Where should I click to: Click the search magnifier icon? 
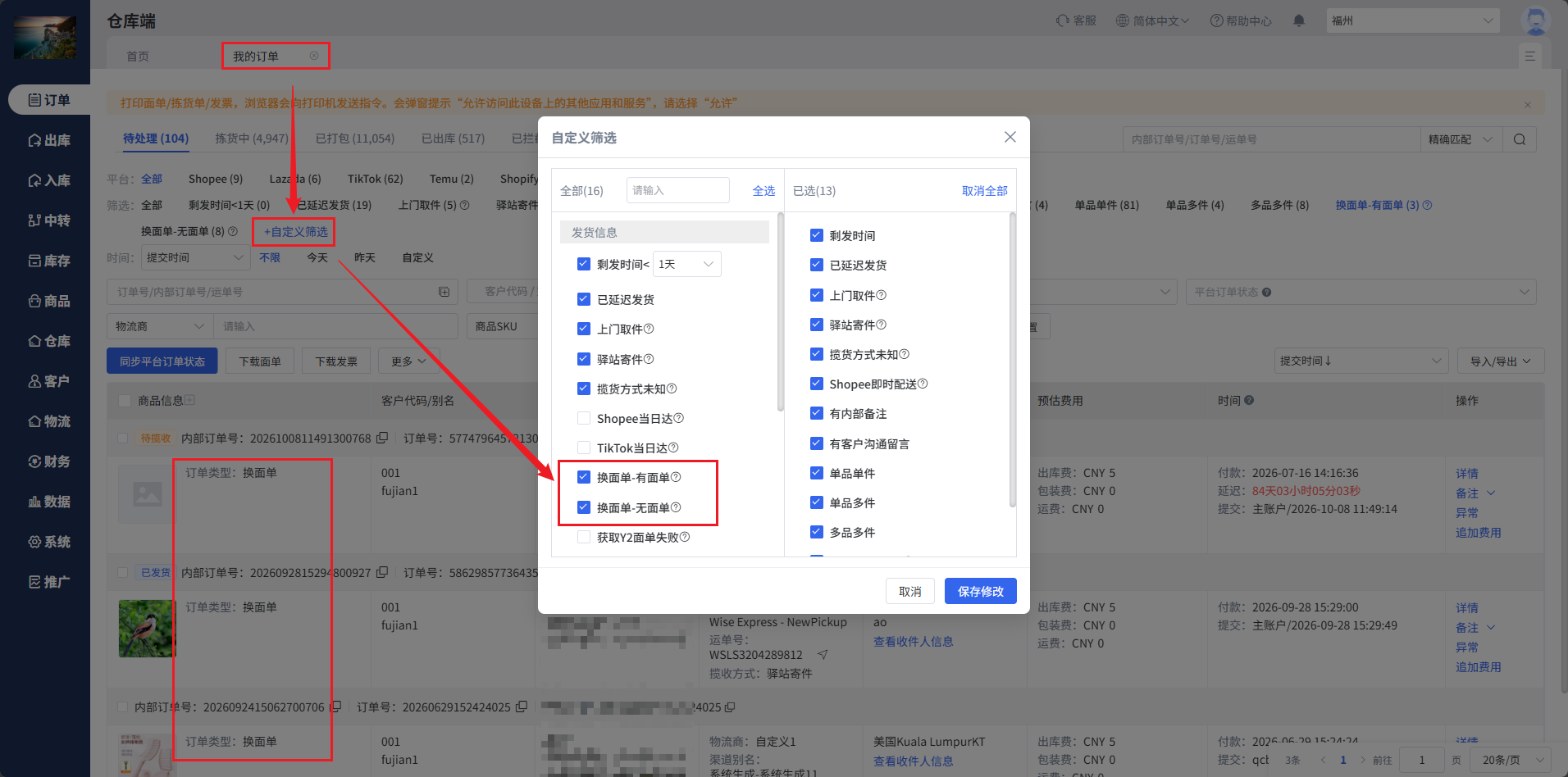pos(1520,139)
